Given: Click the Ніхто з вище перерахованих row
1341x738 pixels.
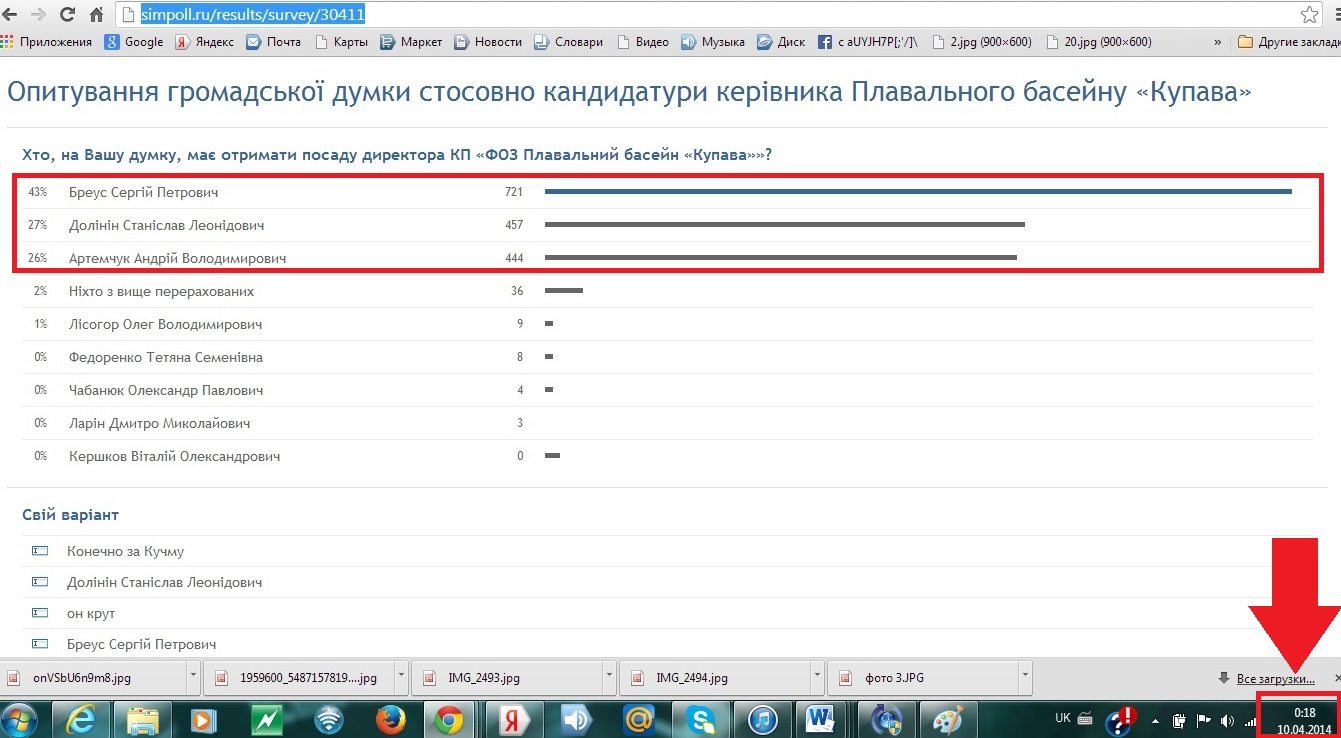Looking at the screenshot, I should (x=667, y=291).
